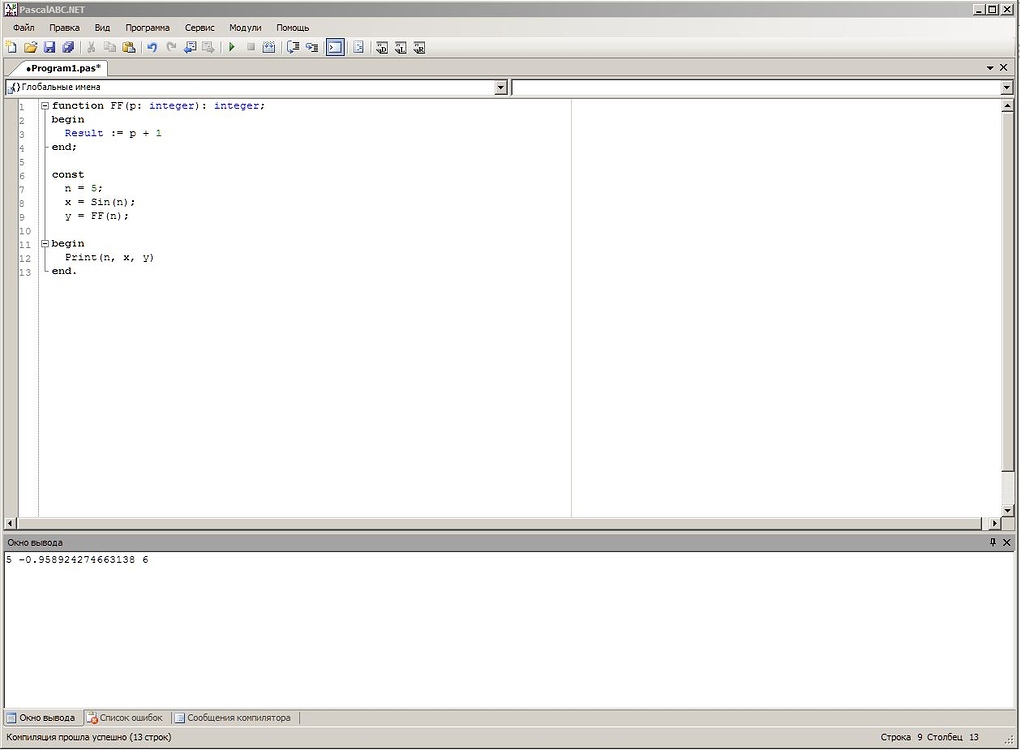Viewport: 1020px width, 750px height.
Task: Pin the output window panel
Action: [992, 542]
